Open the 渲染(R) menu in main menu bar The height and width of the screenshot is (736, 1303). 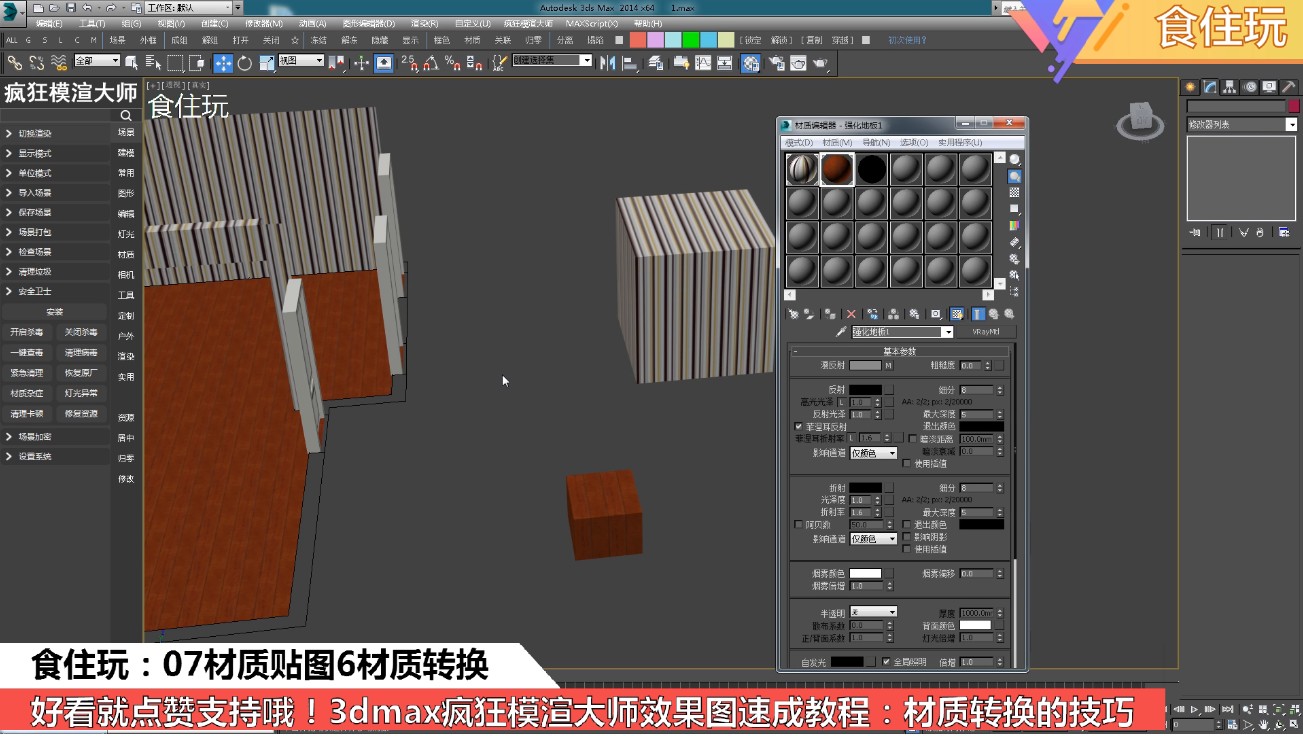tap(425, 23)
